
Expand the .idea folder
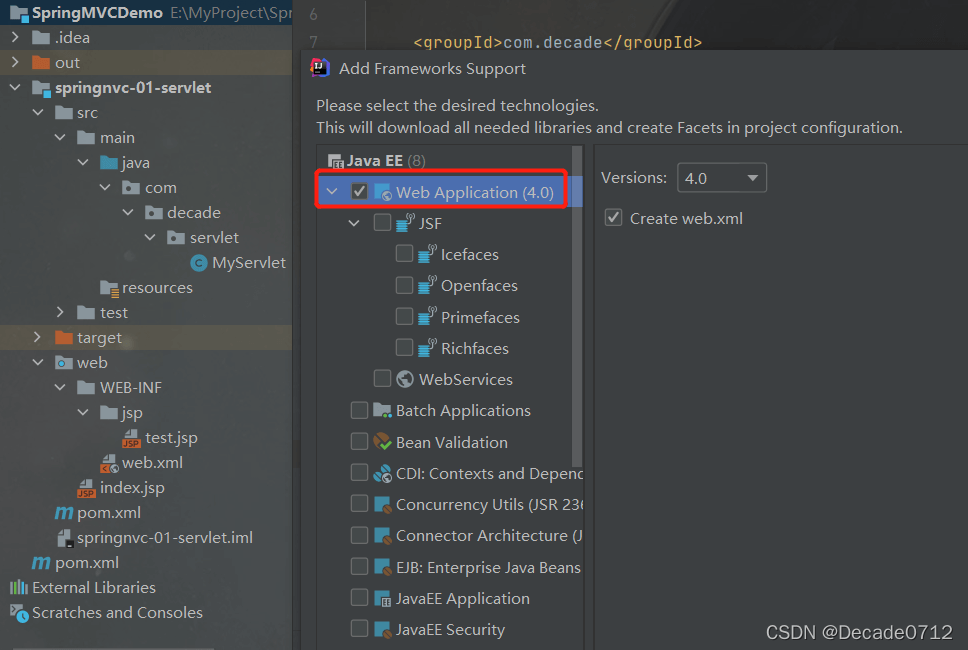point(15,38)
